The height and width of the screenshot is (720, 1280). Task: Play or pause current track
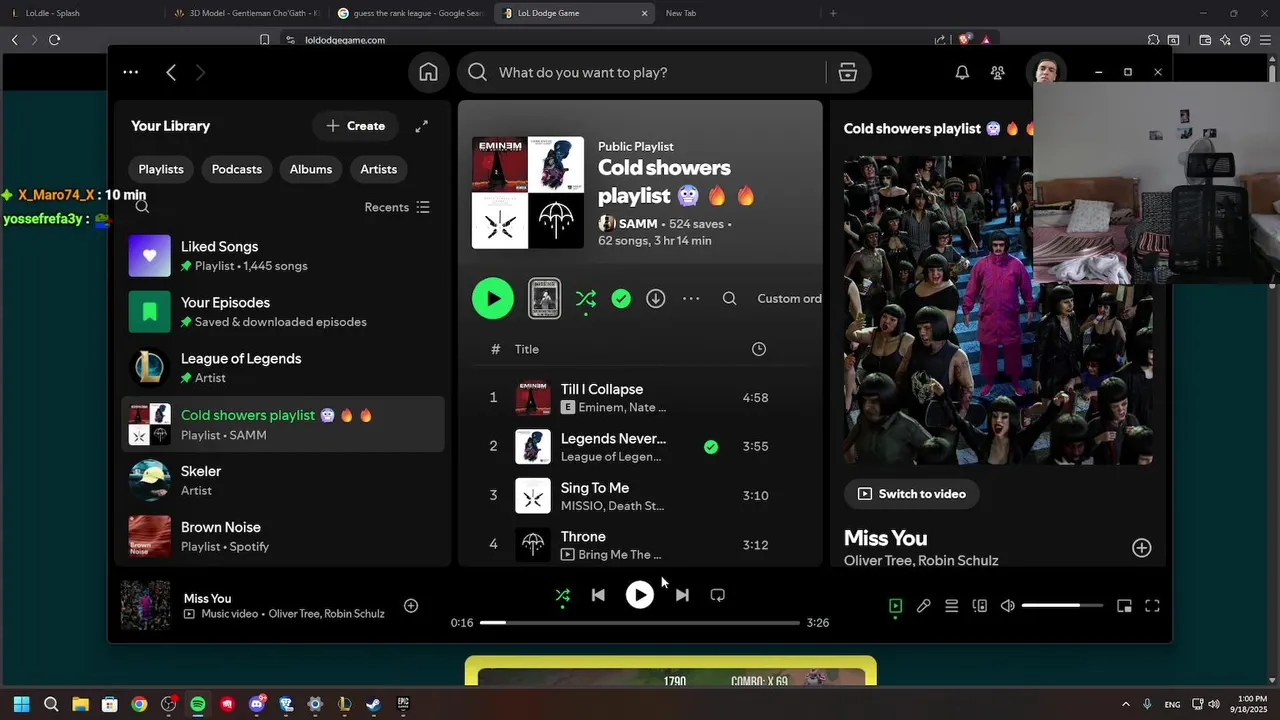coord(640,595)
